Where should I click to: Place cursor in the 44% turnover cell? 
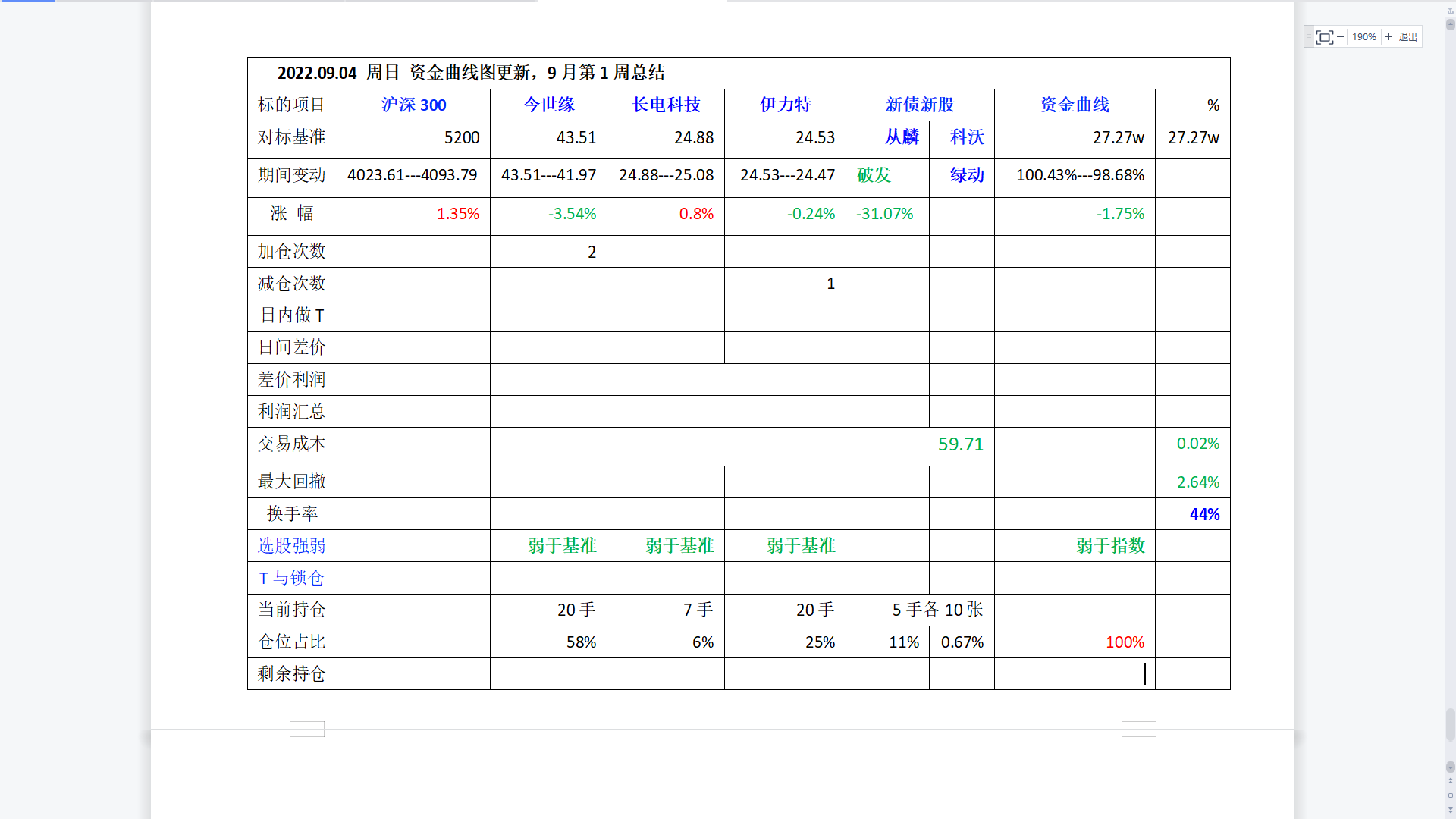click(x=1203, y=514)
